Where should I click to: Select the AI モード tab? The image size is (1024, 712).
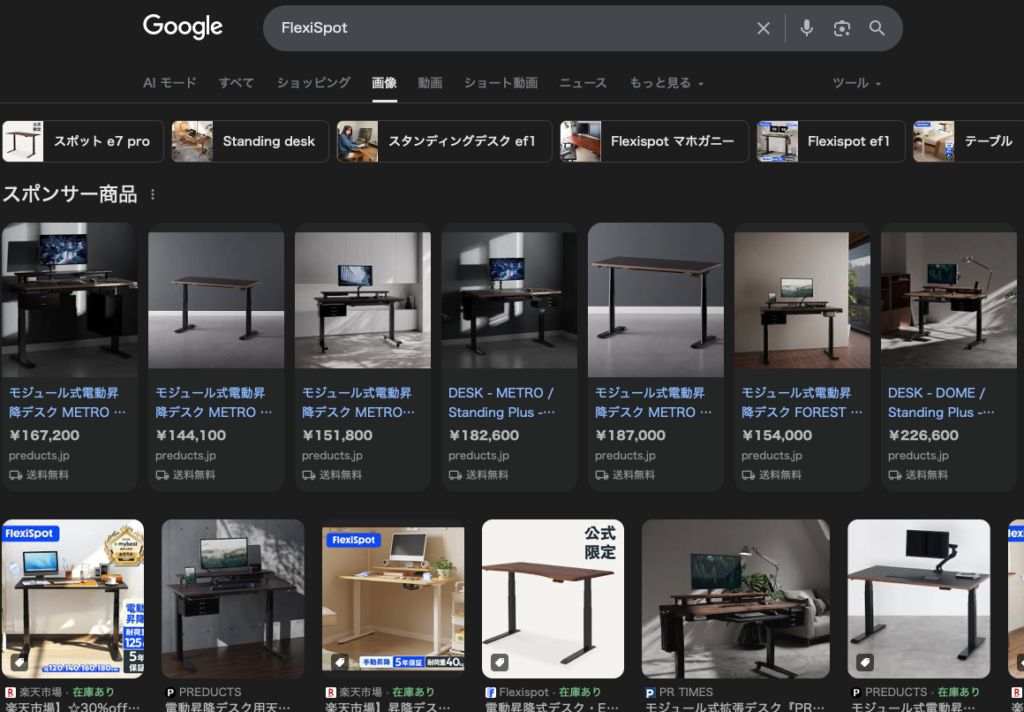click(x=169, y=83)
